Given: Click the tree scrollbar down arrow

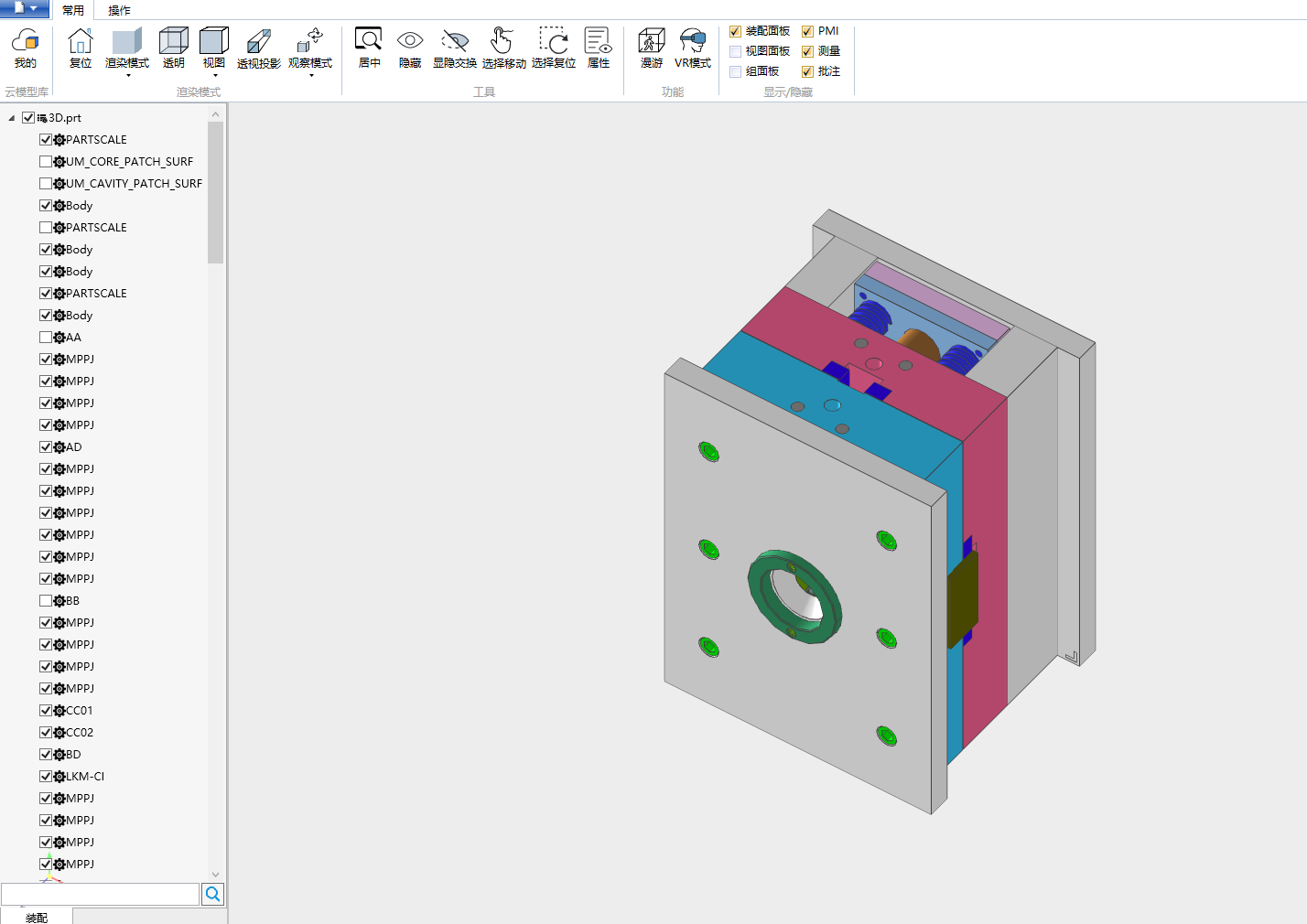Looking at the screenshot, I should click(216, 875).
